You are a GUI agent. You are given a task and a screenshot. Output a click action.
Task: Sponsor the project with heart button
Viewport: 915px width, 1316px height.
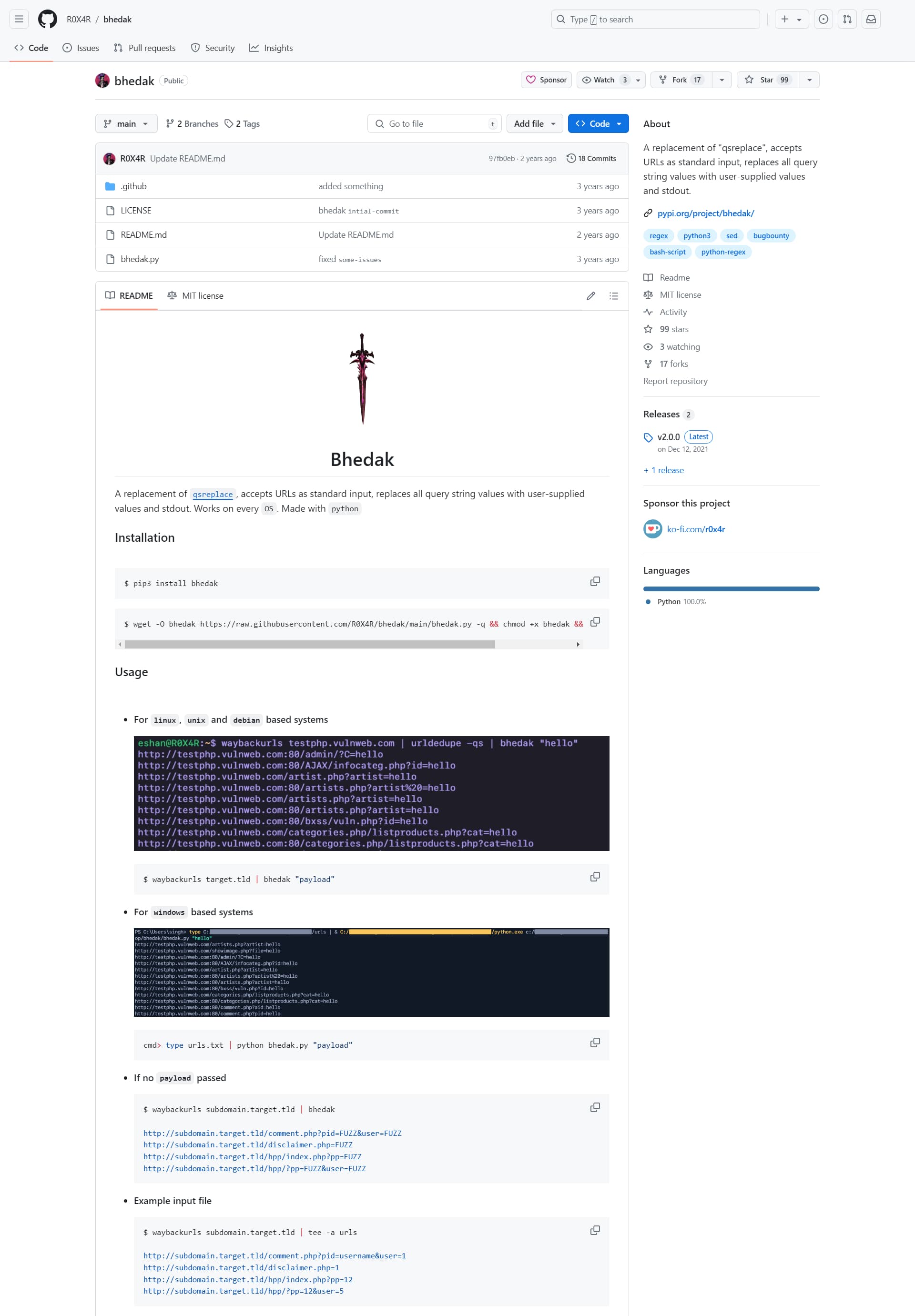pos(546,80)
